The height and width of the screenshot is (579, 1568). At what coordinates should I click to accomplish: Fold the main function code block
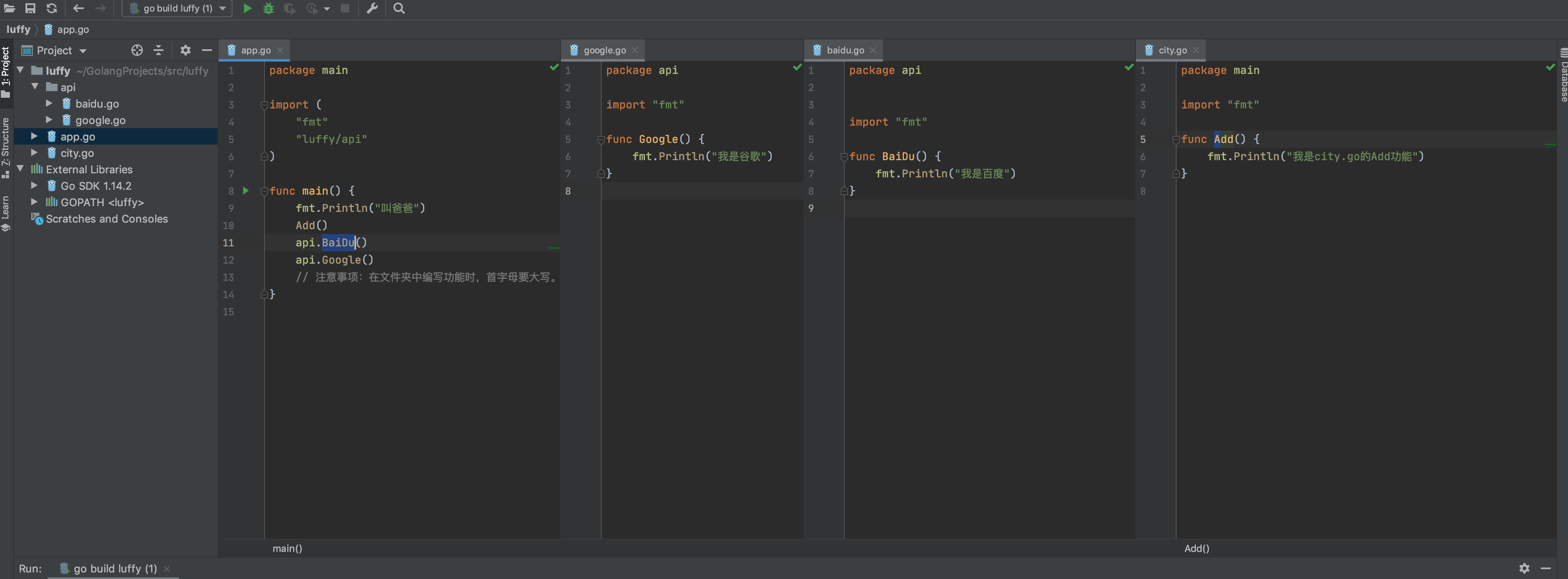pos(264,191)
